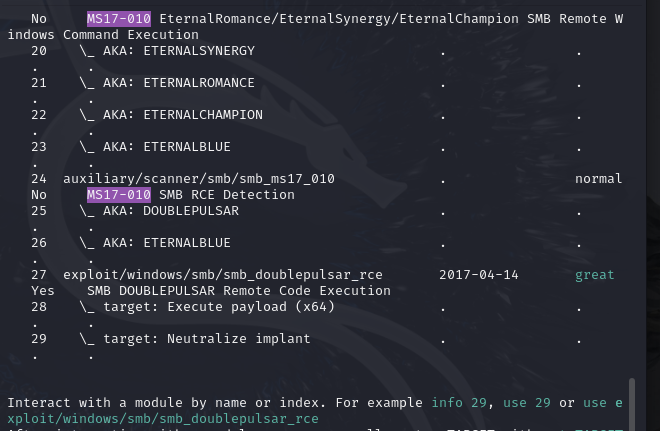
Task: Click the auxiliary/scanner/smb/smb_ms17_010 module path
Action: click(198, 178)
